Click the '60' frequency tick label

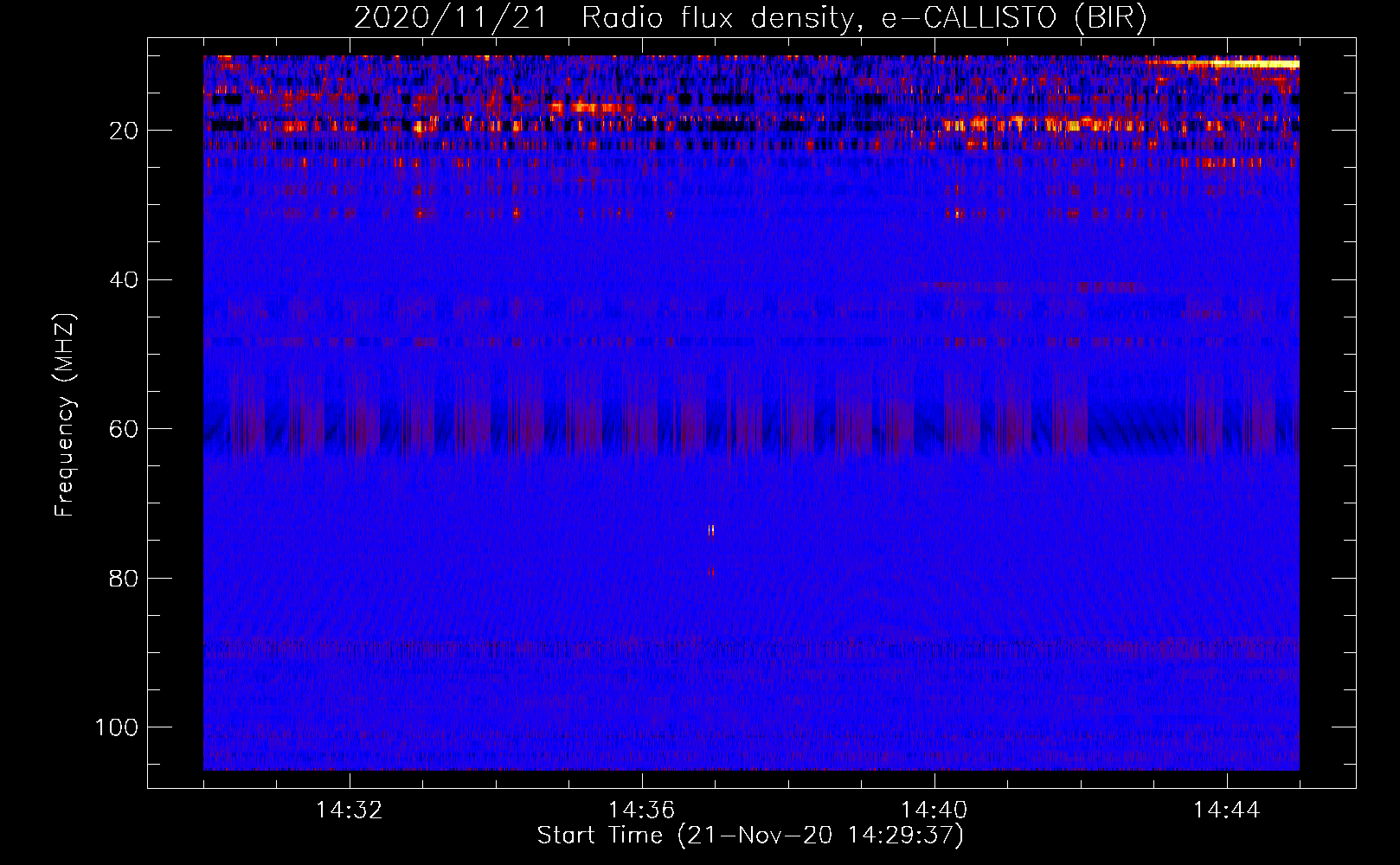tap(124, 429)
